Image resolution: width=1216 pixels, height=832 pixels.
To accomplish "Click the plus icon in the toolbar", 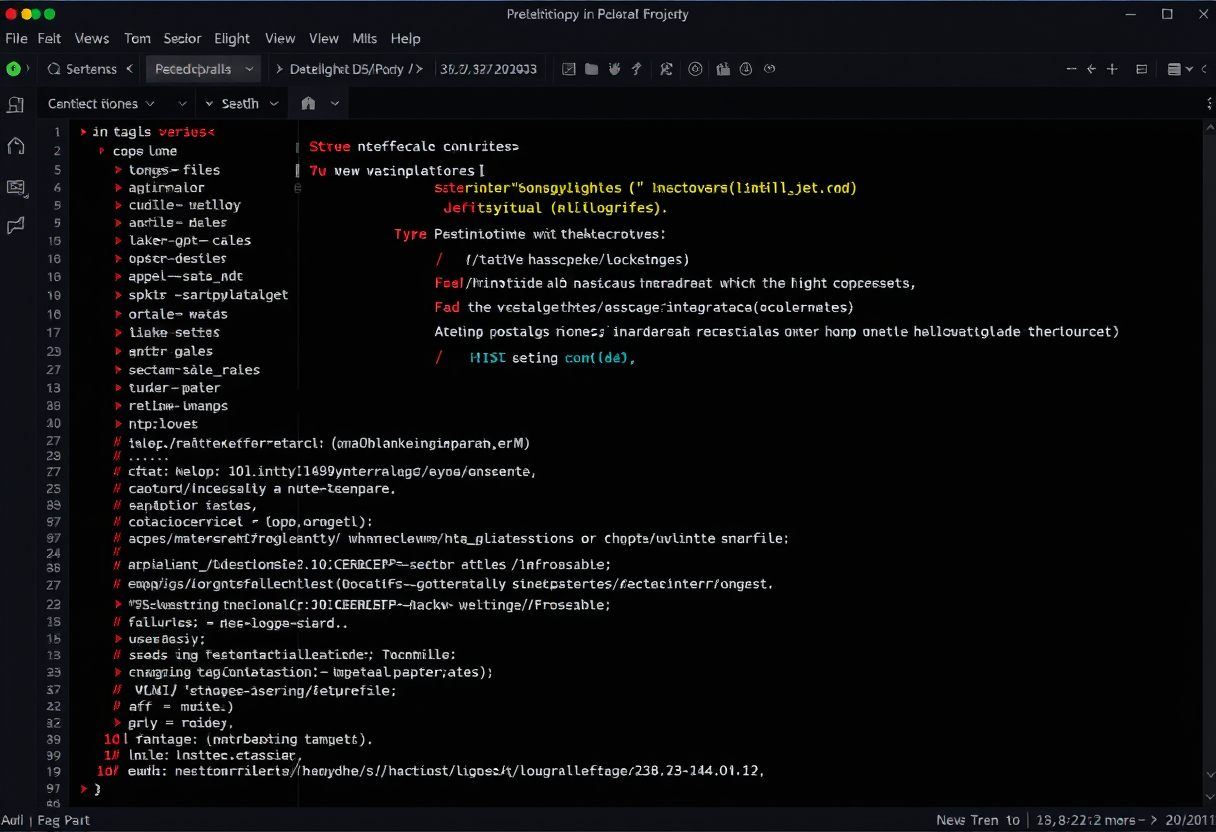I will coord(1112,69).
